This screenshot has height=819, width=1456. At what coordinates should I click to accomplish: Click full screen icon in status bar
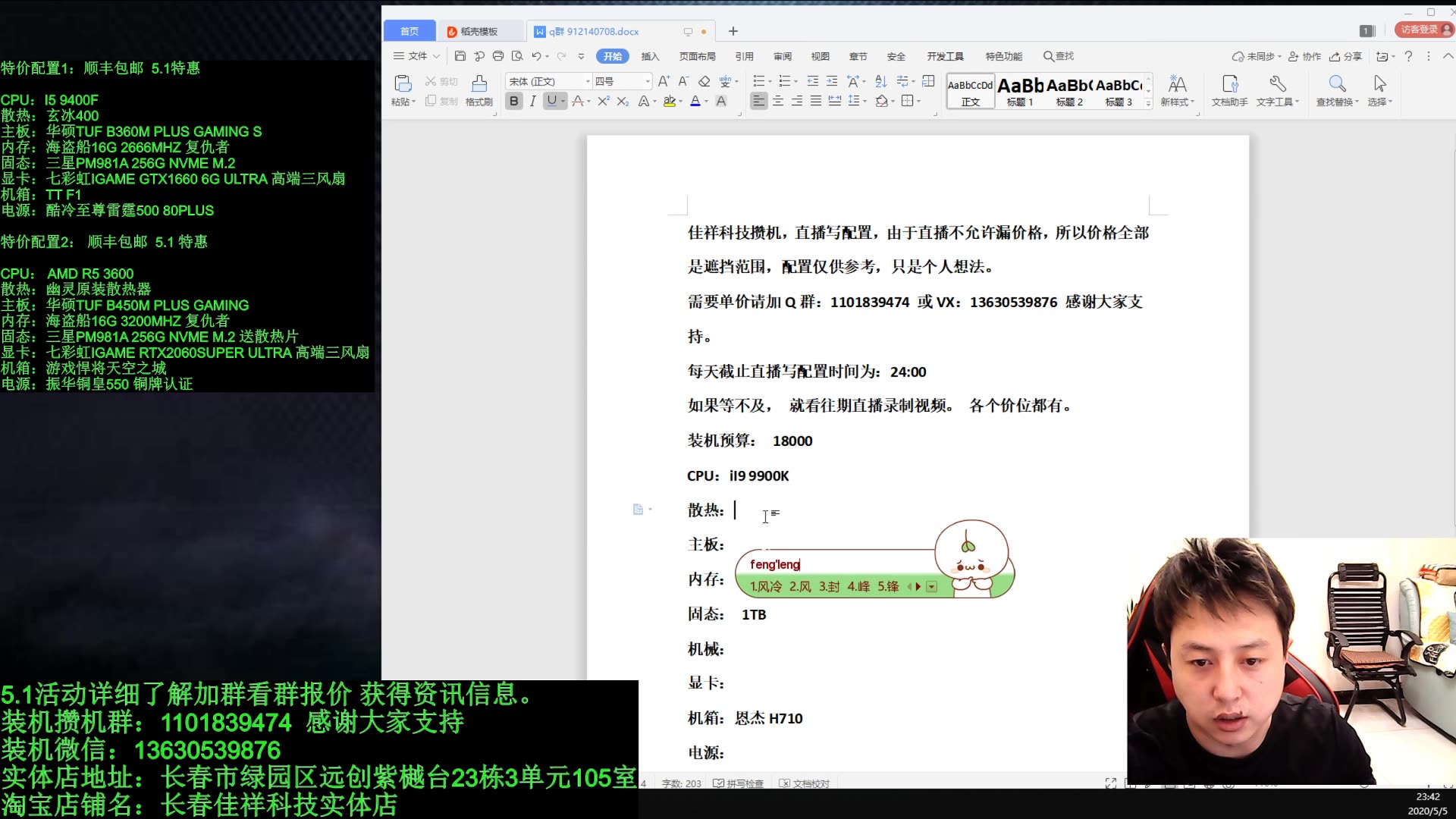(x=1110, y=783)
